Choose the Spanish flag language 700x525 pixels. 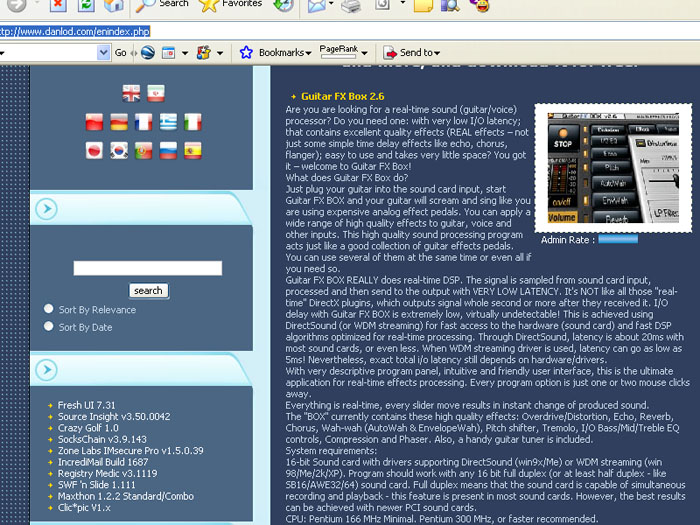pyautogui.click(x=193, y=150)
